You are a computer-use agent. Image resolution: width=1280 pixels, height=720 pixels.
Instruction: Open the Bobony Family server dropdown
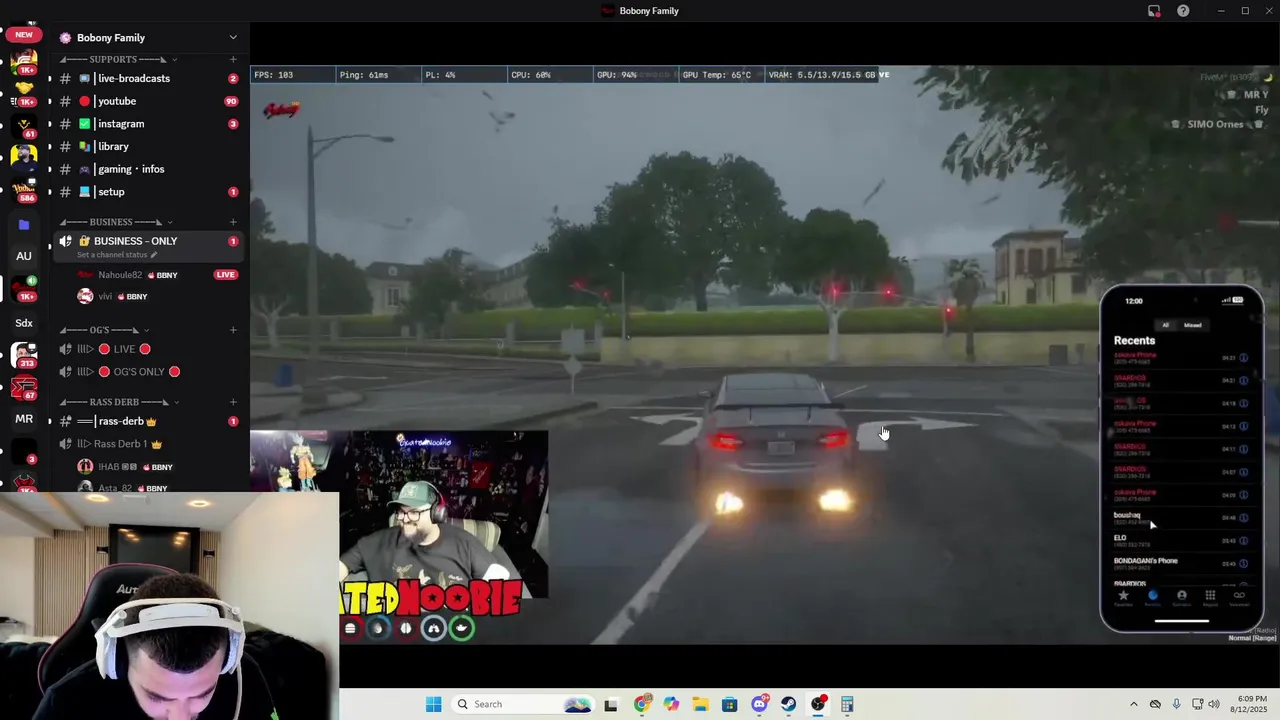(x=232, y=38)
